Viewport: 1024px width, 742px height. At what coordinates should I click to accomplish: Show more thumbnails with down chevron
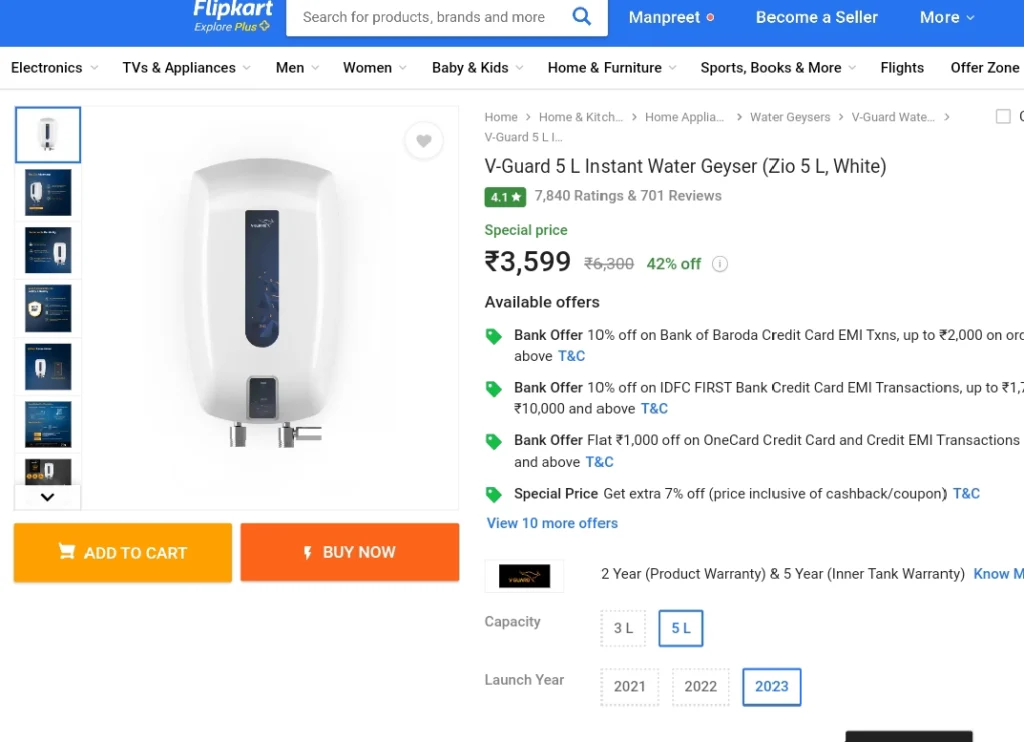[x=48, y=497]
